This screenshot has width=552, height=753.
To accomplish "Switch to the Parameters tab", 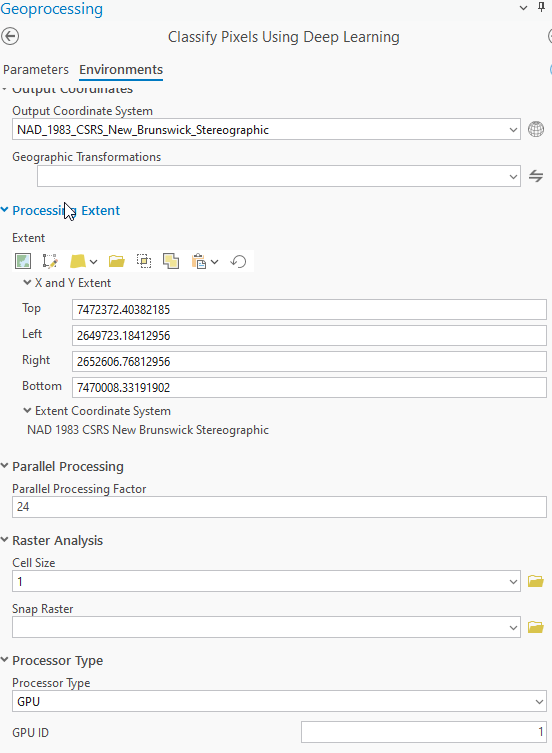I will click(36, 70).
